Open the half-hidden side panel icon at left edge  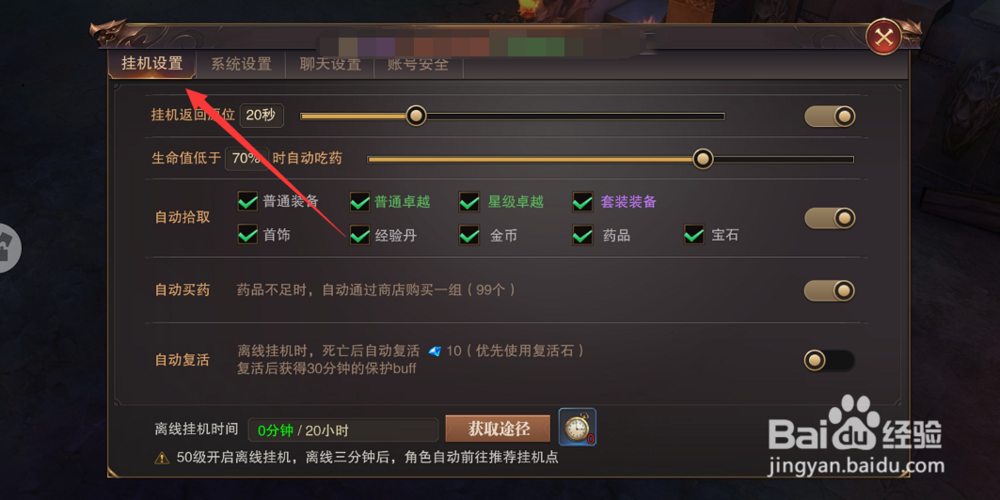(10, 249)
